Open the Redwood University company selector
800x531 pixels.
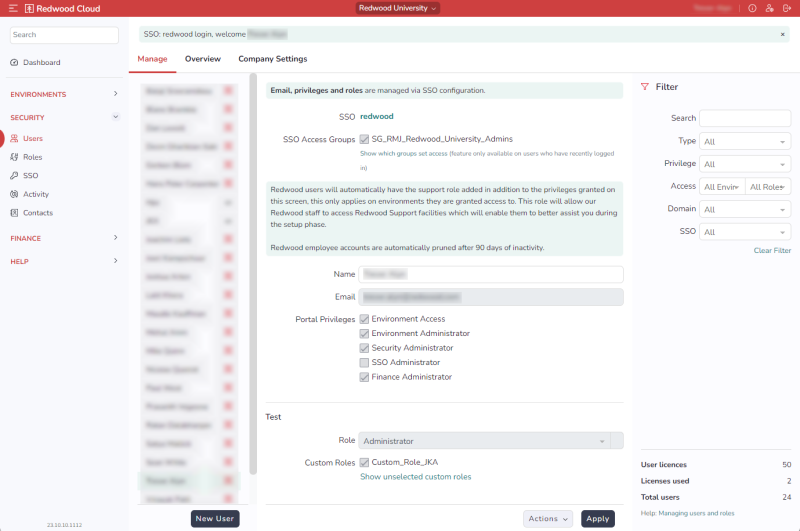[x=397, y=8]
